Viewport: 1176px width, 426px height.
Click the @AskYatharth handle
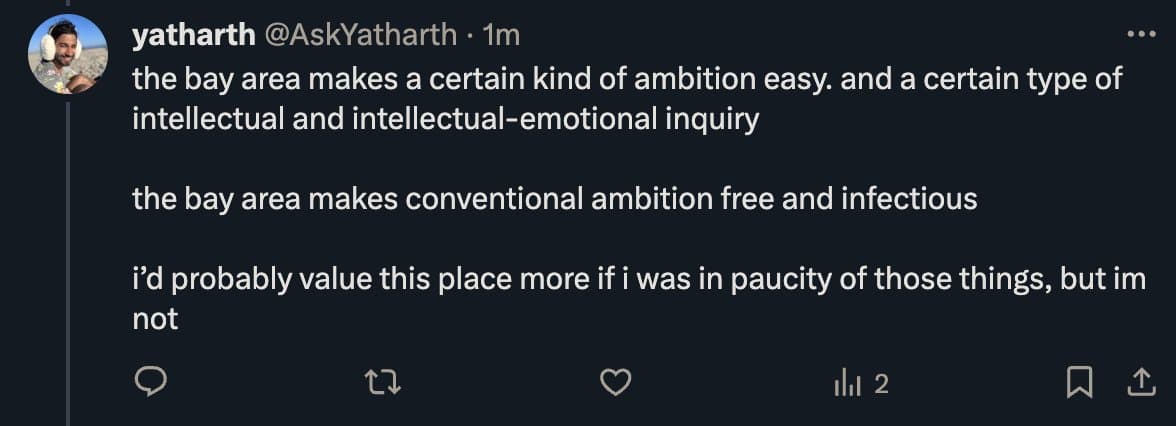pos(361,36)
